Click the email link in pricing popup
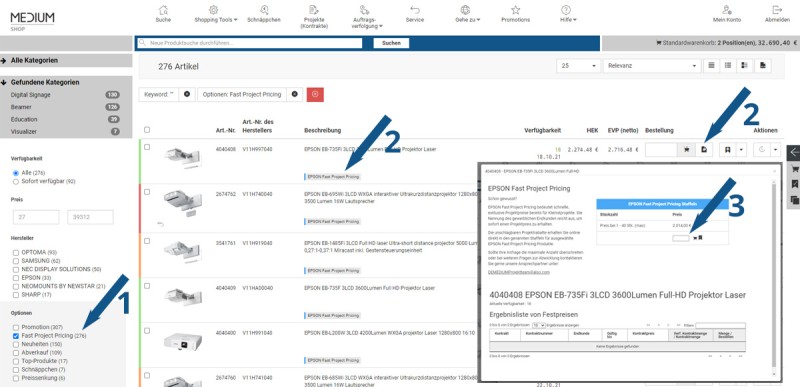This screenshot has height=387, width=800. click(x=519, y=272)
